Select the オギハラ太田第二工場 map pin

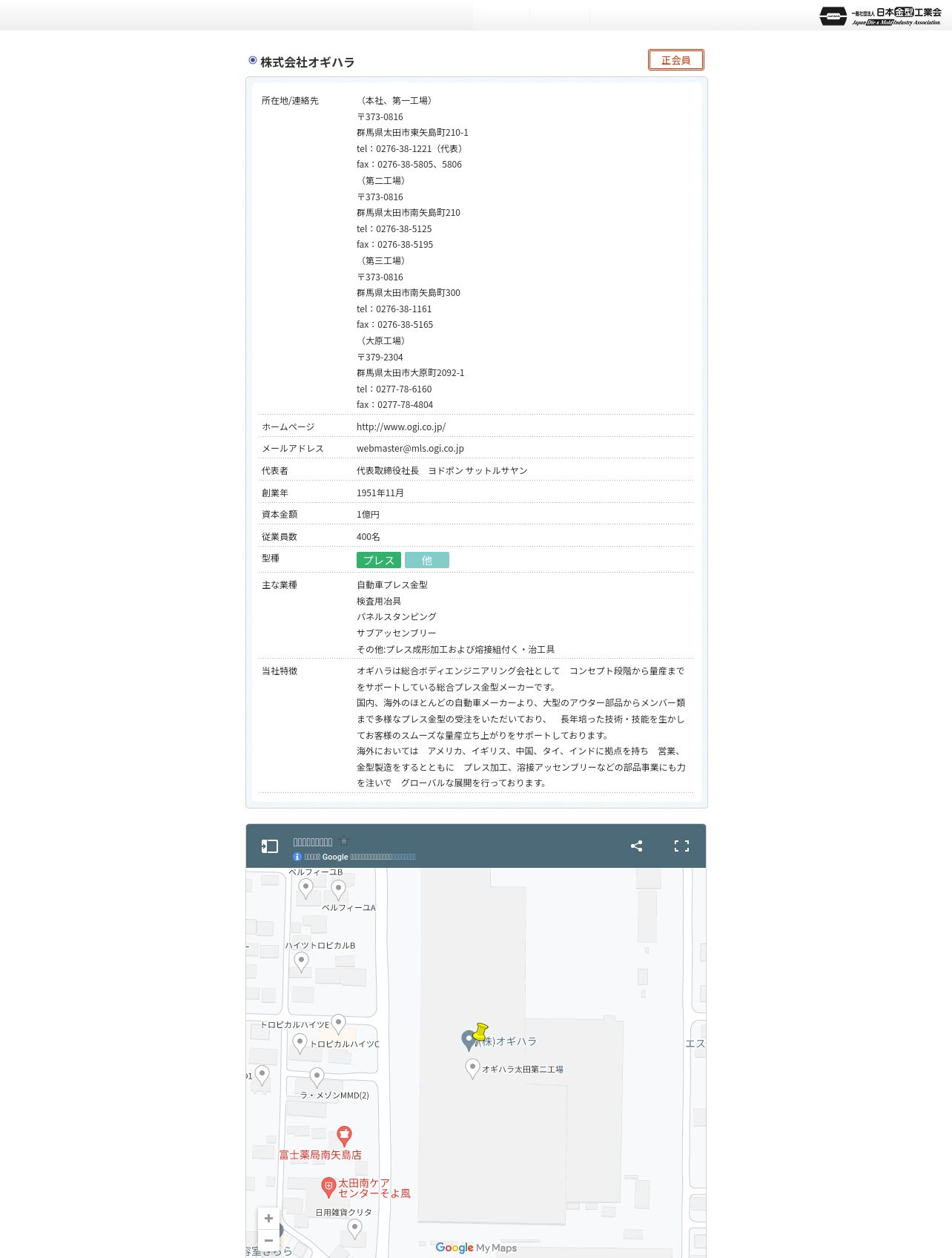[472, 1069]
